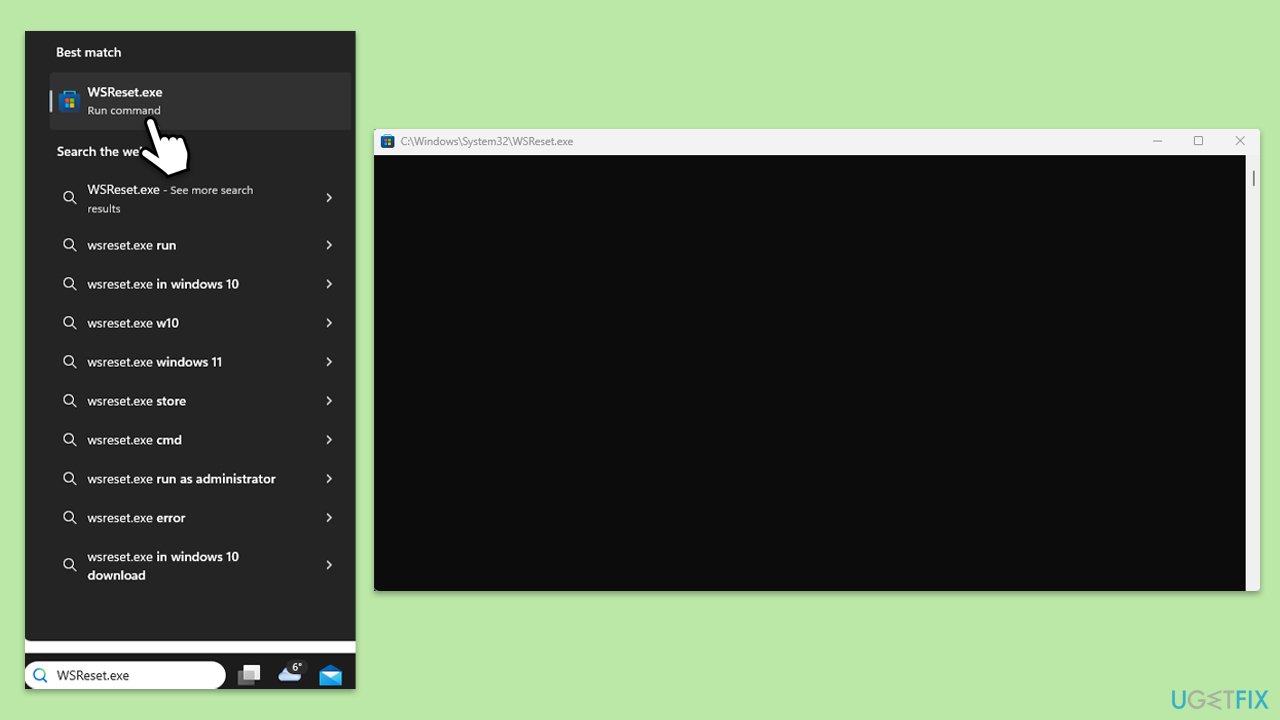Choose suggestion 'wsreset.exe in windows 10 download'

[200, 566]
